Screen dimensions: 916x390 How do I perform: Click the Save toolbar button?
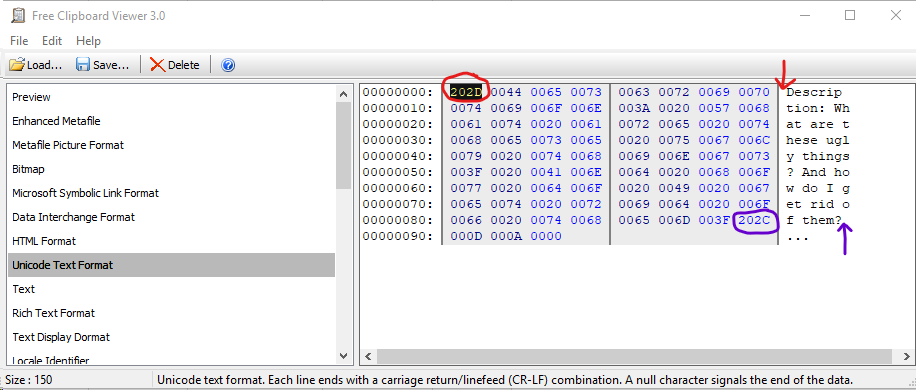pyautogui.click(x=102, y=65)
